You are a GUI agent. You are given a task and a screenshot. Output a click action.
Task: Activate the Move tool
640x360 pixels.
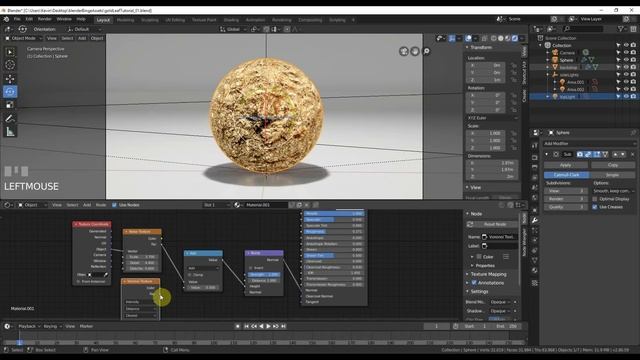pos(10,78)
